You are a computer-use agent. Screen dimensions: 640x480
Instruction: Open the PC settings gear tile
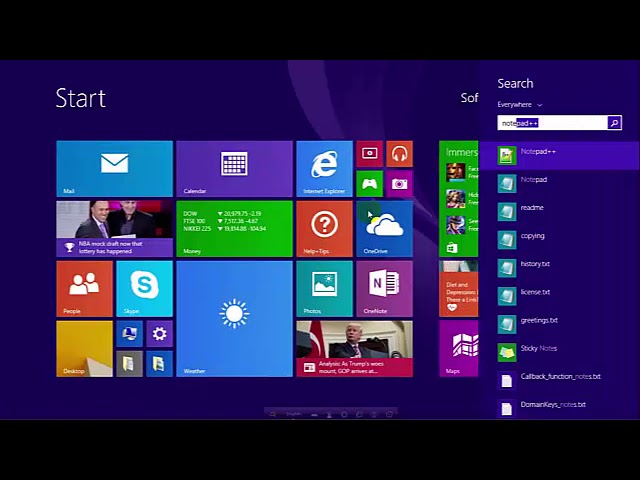coord(159,333)
